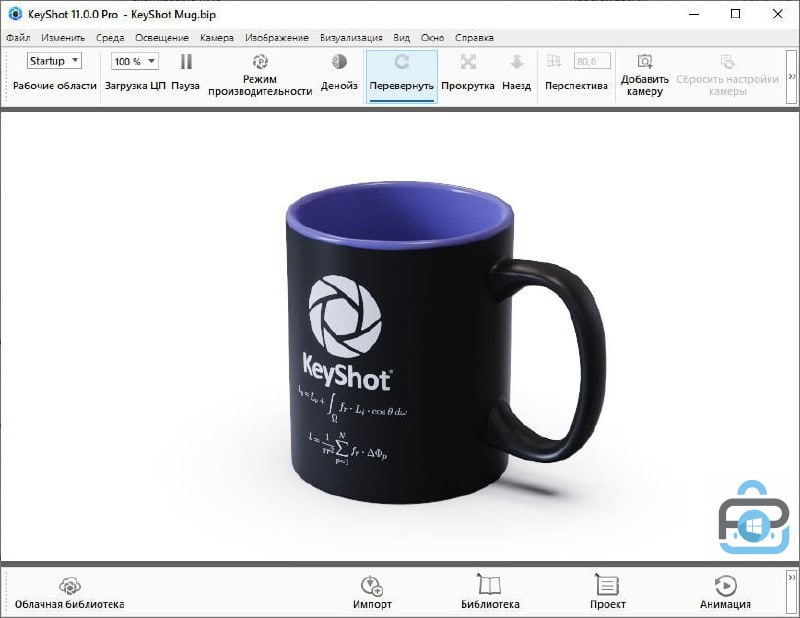Expand the Startup workspace dropdown
Screen dimensions: 800x618
click(54, 61)
